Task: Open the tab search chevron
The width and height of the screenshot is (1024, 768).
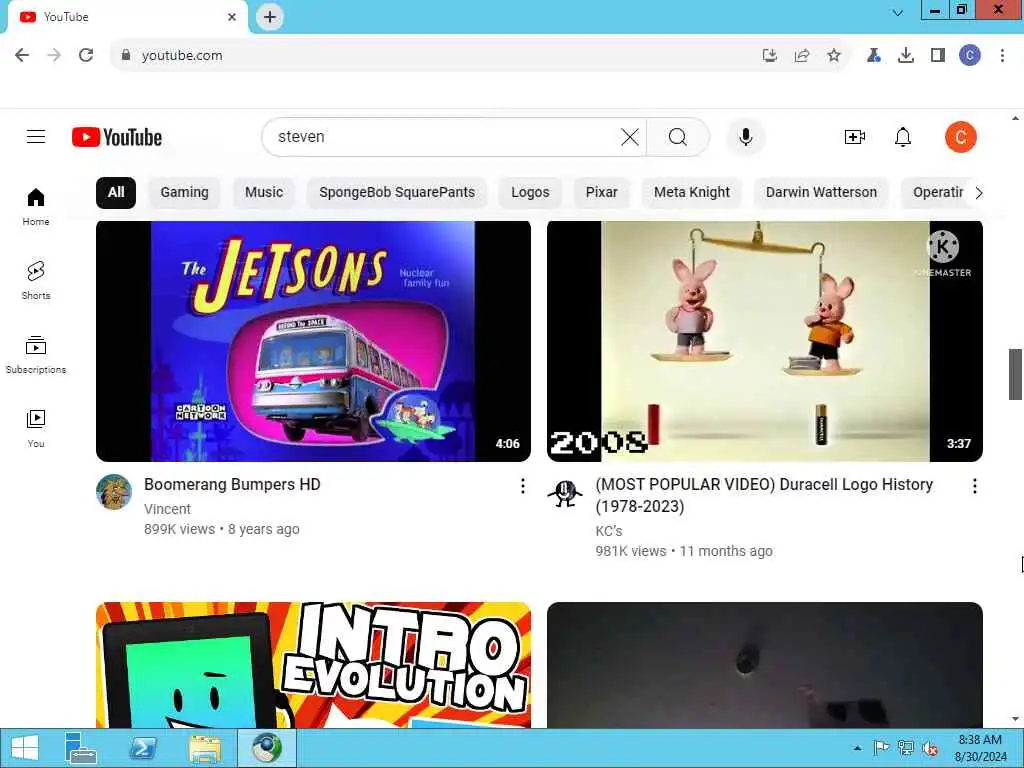Action: coord(898,13)
